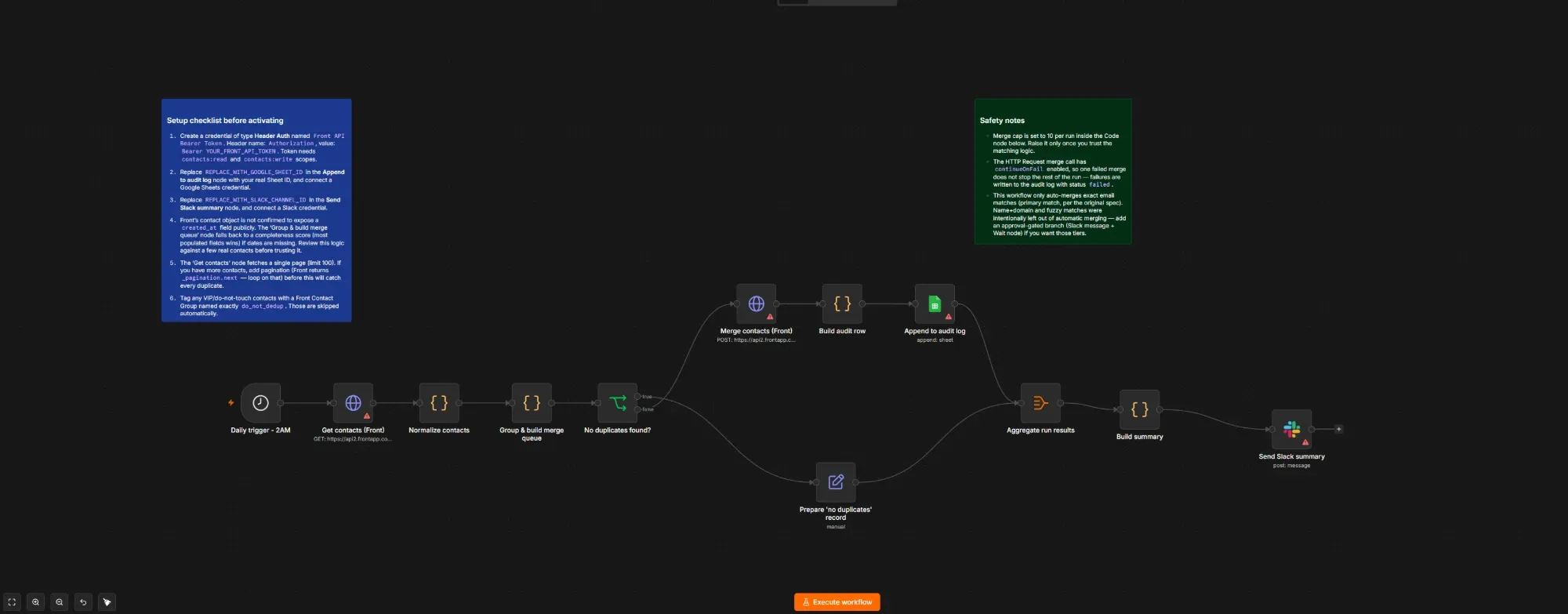Click the 'Safety notes' heading text

coord(1002,121)
